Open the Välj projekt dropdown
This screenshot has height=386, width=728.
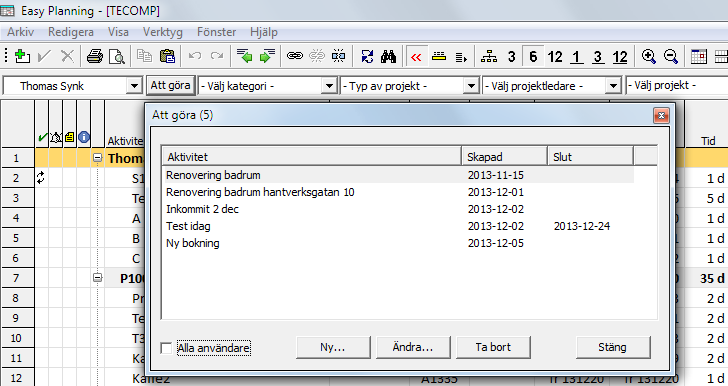click(677, 85)
